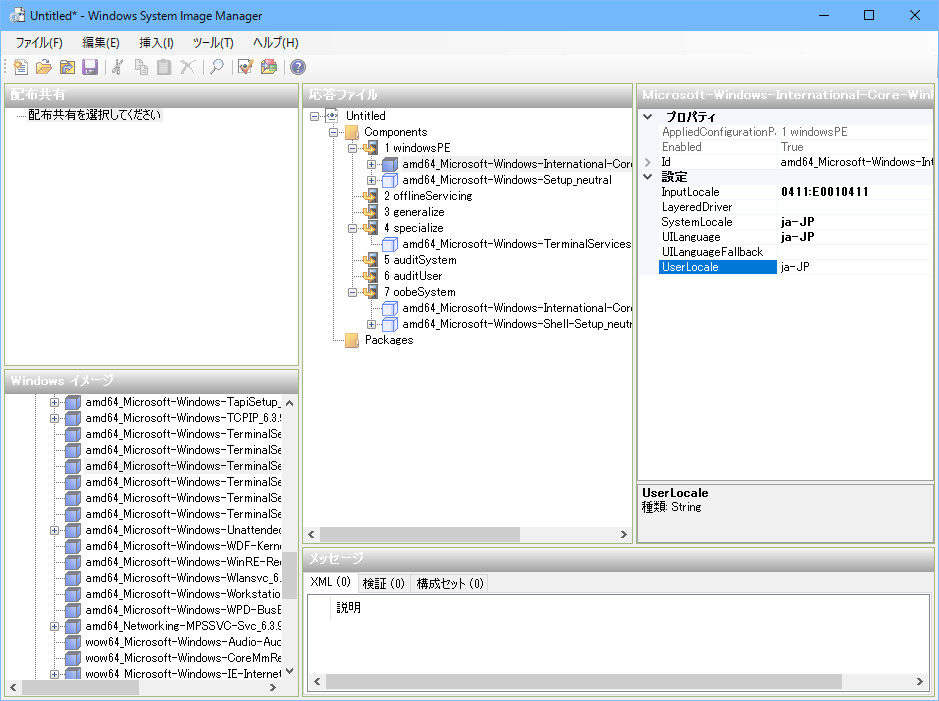939x701 pixels.
Task: Expand the Networking-MPSSVC-Svc component
Action: click(x=54, y=627)
